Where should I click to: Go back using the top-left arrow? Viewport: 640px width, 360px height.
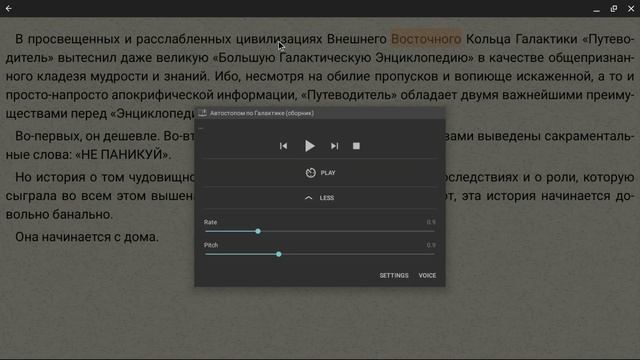click(9, 8)
